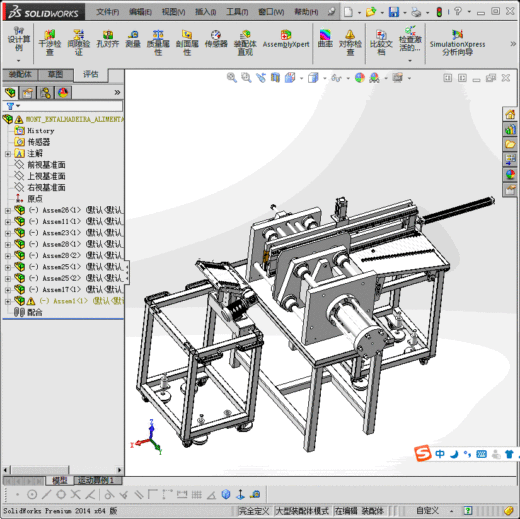Open the 插入(I) menu

click(205, 12)
